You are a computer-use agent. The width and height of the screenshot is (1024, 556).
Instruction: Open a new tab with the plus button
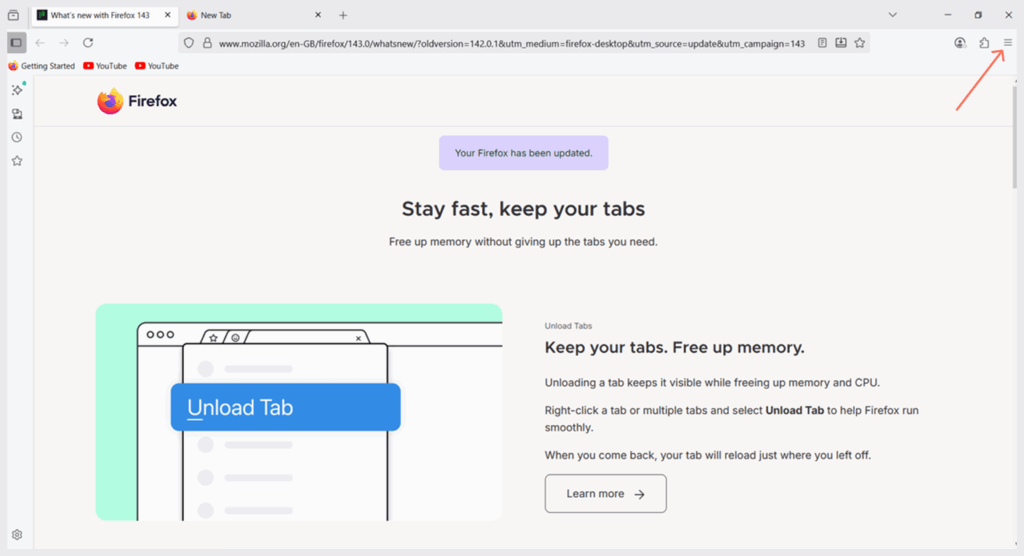343,15
